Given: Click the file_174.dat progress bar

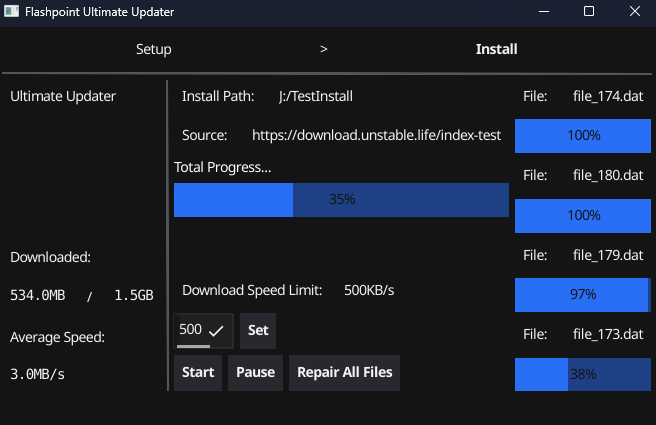Looking at the screenshot, I should click(583, 135).
